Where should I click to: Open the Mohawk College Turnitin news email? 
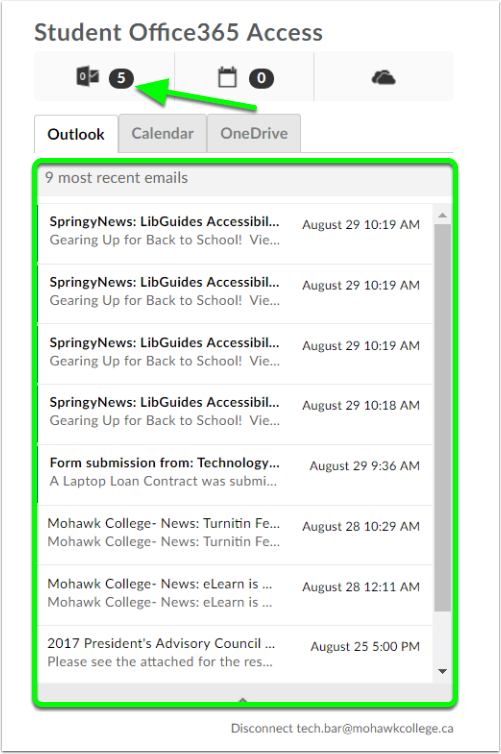click(235, 535)
